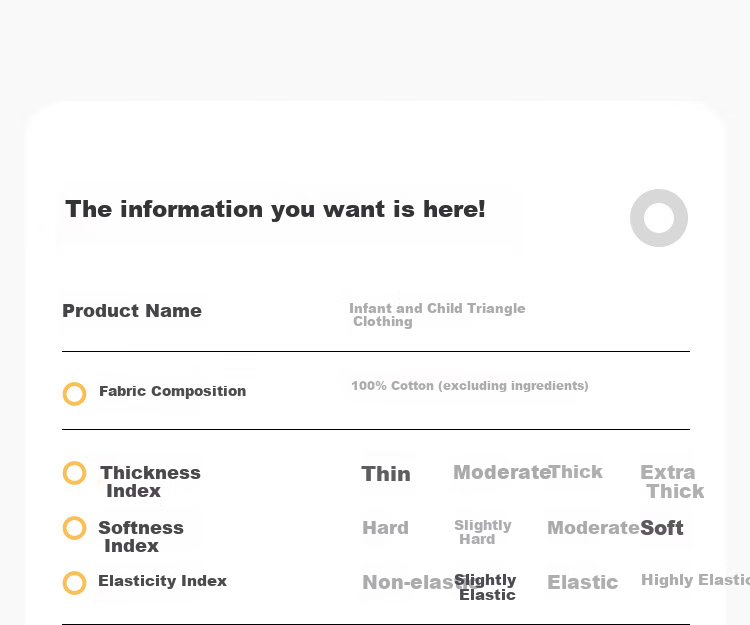Click the orange circle next to Elasticity Index
The height and width of the screenshot is (625, 750).
[75, 583]
